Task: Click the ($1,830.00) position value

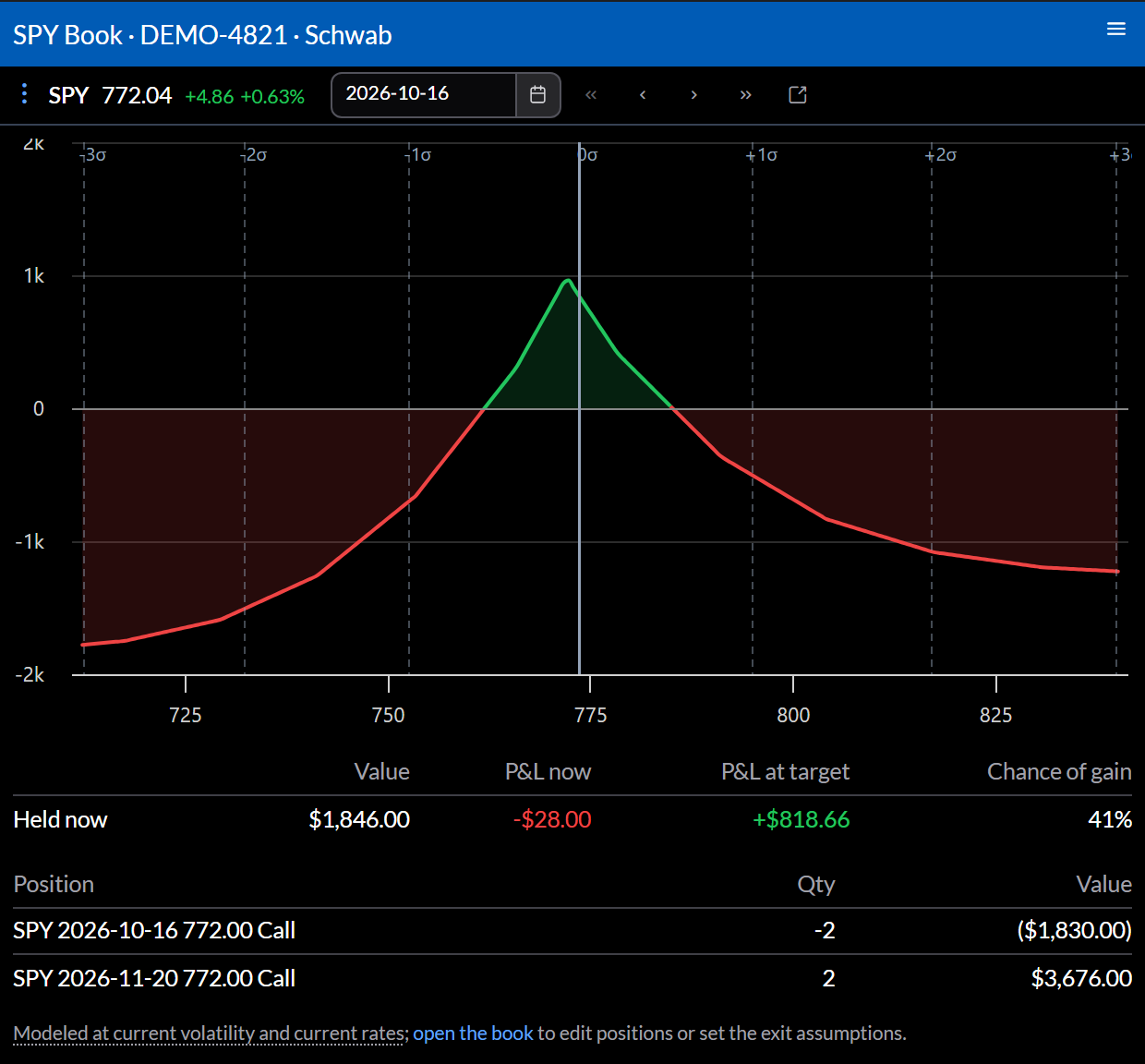Action: (x=1075, y=930)
